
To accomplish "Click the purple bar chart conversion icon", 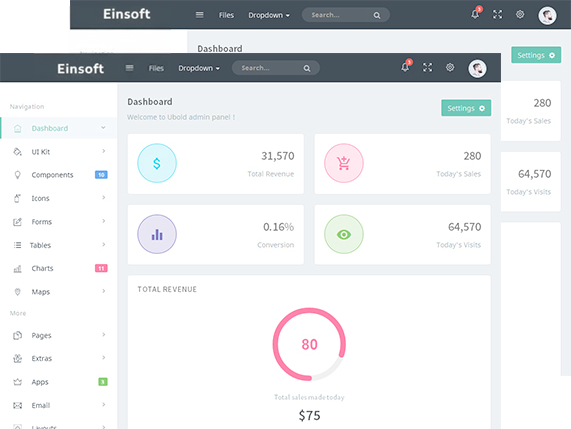I will coord(157,234).
